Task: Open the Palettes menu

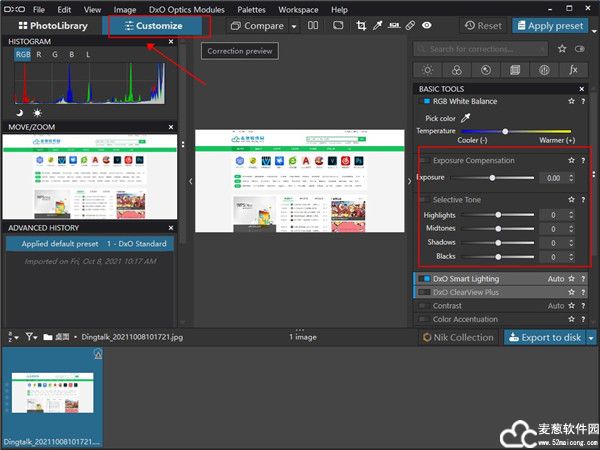Action: (x=251, y=8)
